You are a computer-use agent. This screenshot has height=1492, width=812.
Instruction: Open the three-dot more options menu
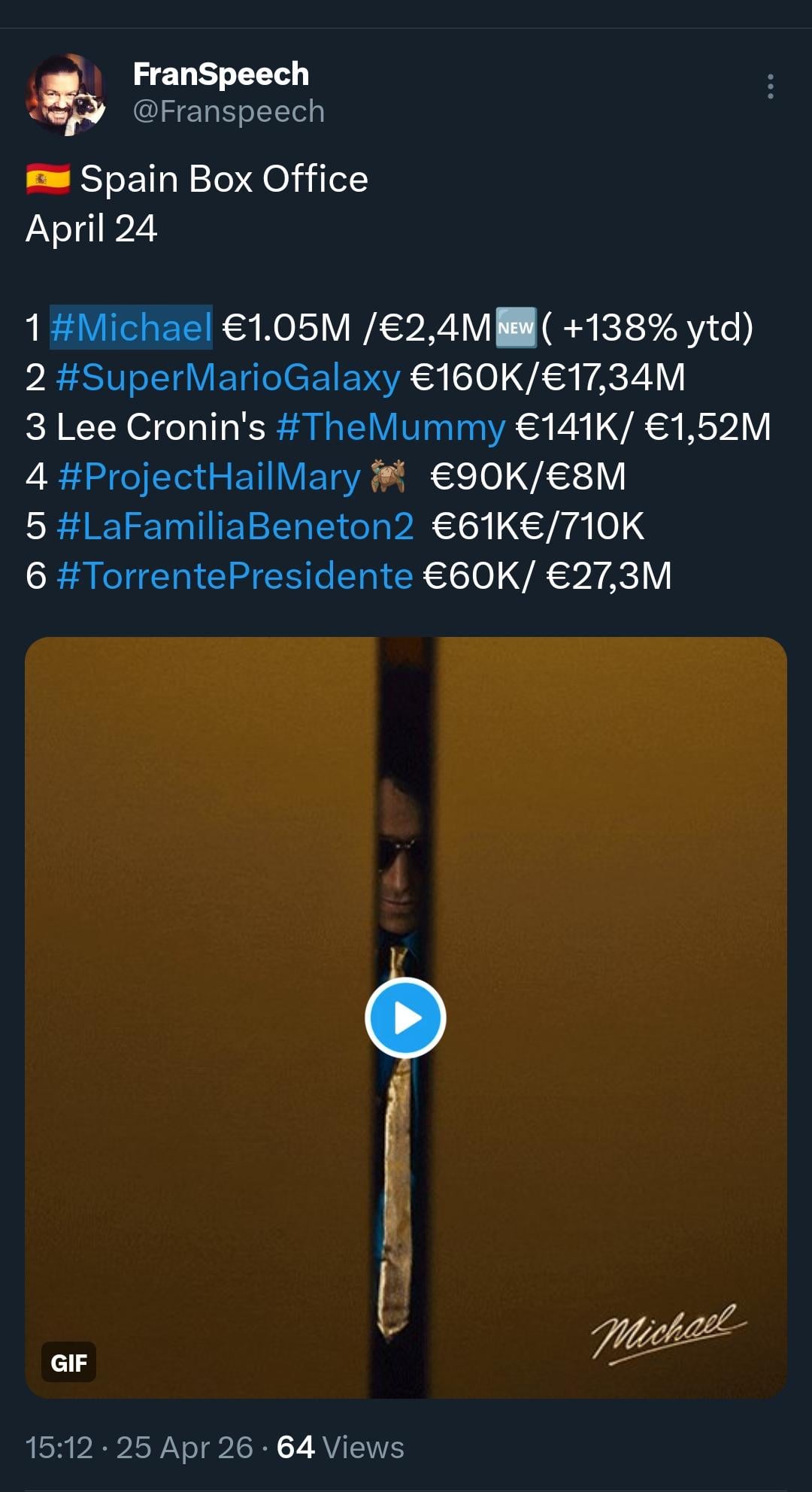coord(770,86)
